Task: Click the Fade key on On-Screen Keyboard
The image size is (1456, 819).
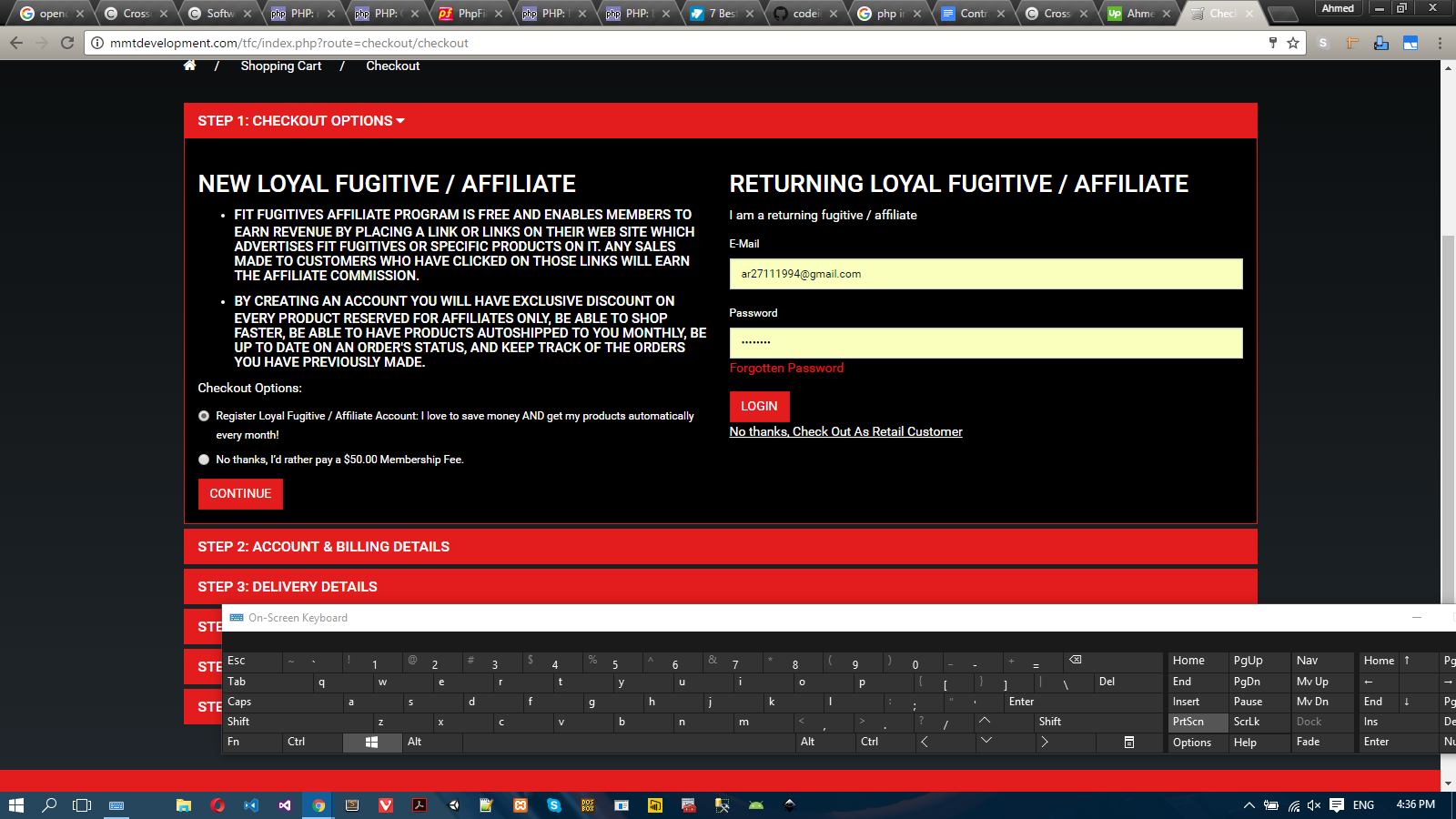Action: [x=1320, y=743]
